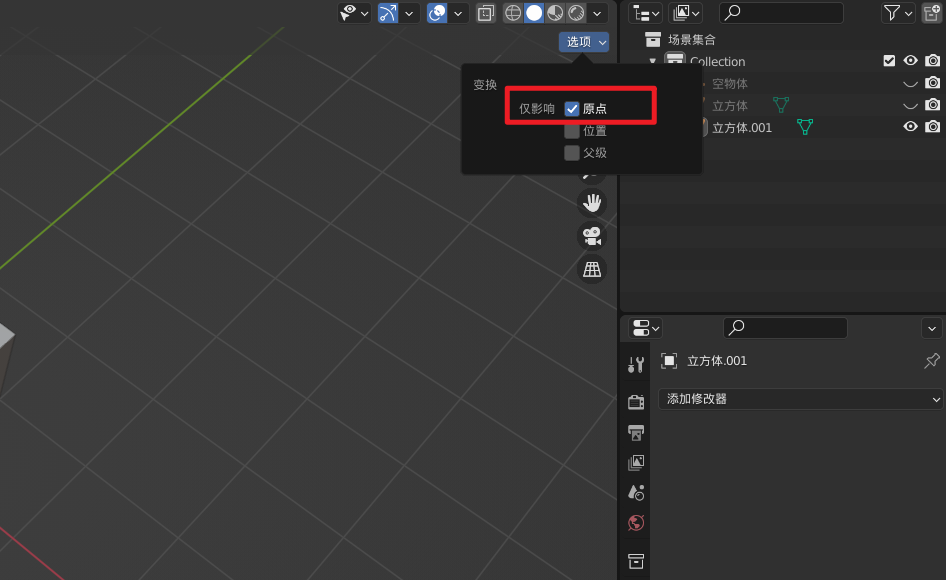The width and height of the screenshot is (946, 580).
Task: Toggle render camera for 空物体 row
Action: [x=933, y=83]
